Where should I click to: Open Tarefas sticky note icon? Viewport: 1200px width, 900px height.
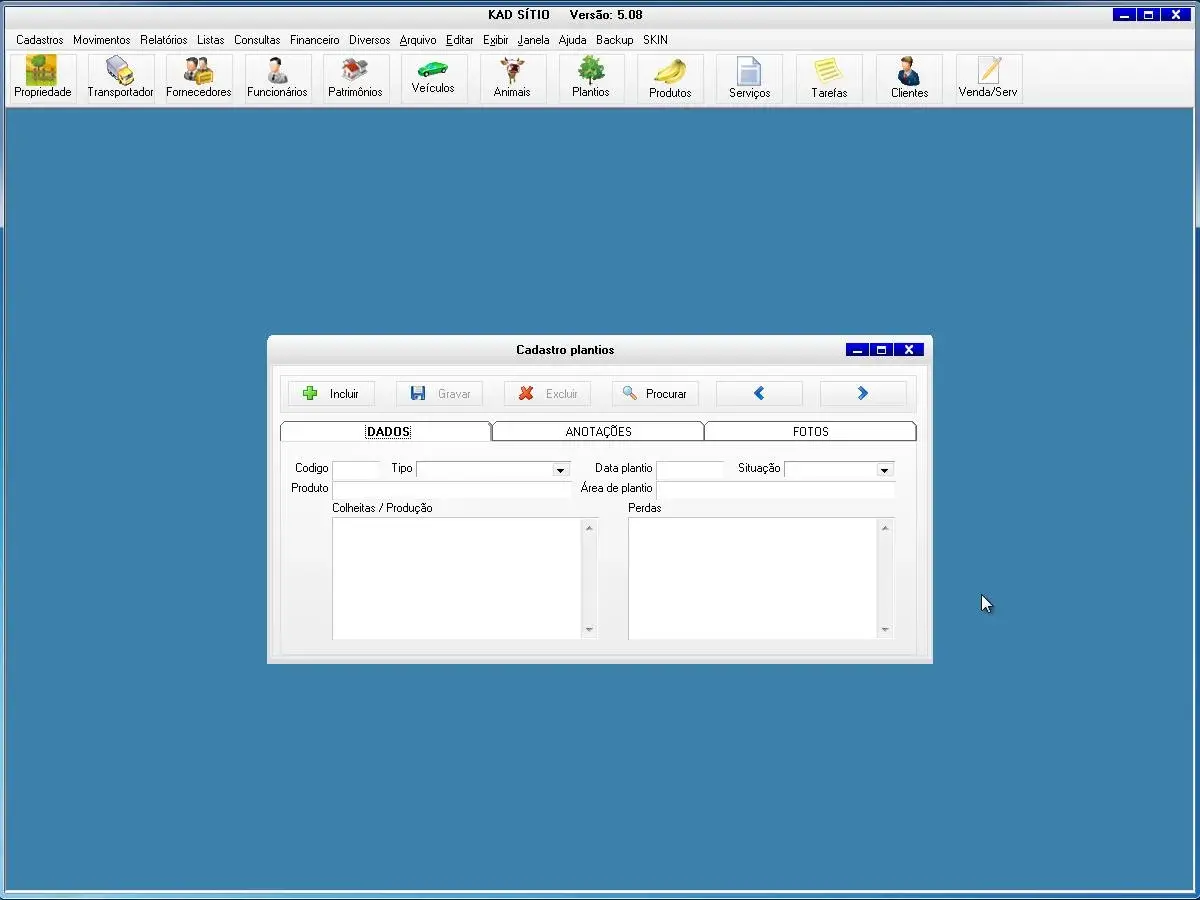pos(829,78)
